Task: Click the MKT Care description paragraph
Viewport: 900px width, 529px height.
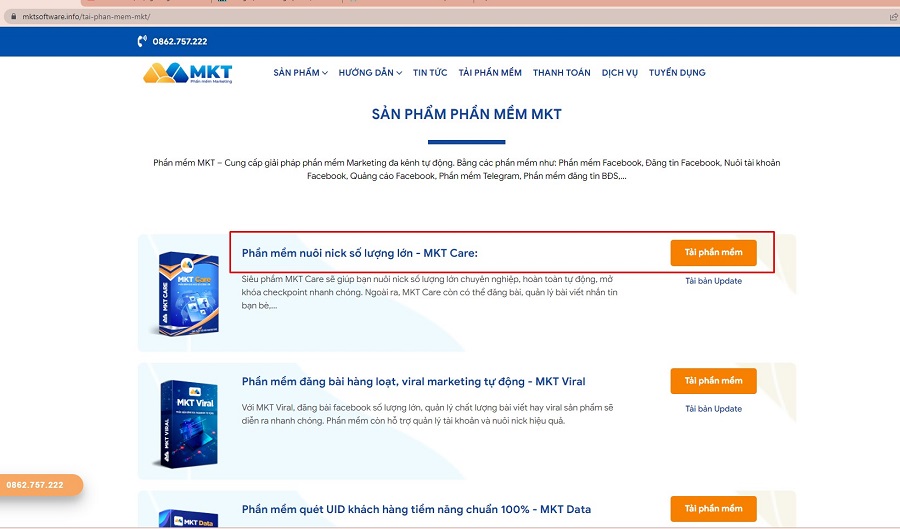Action: click(429, 293)
